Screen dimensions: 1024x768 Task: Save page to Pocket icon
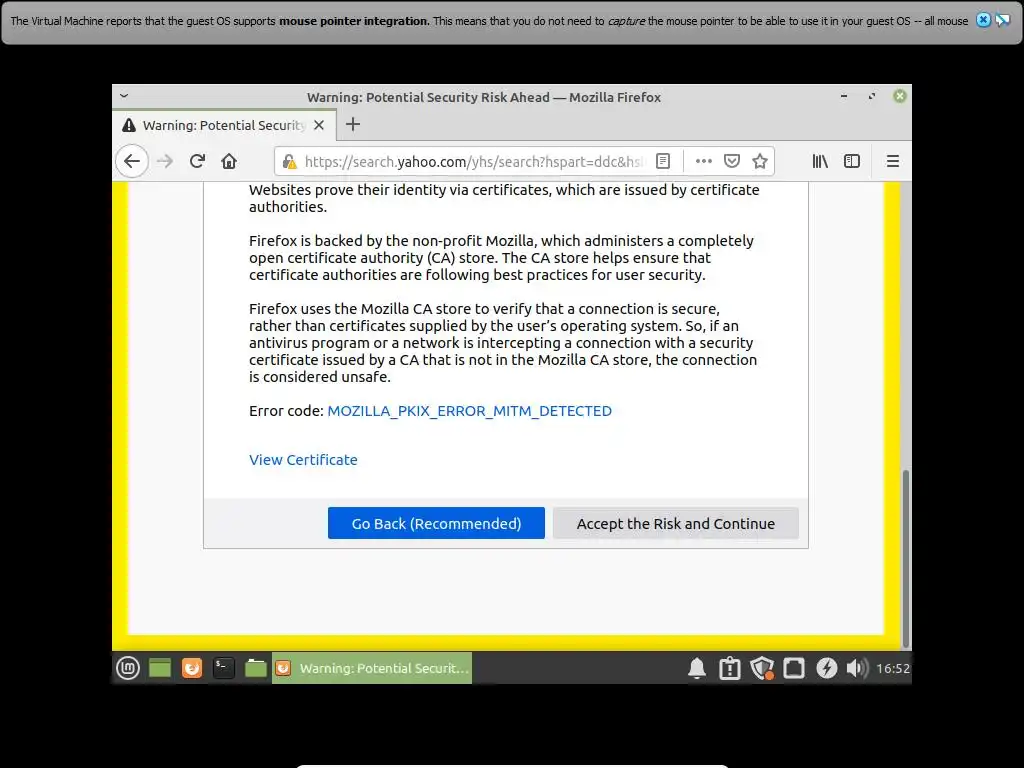pyautogui.click(x=732, y=161)
